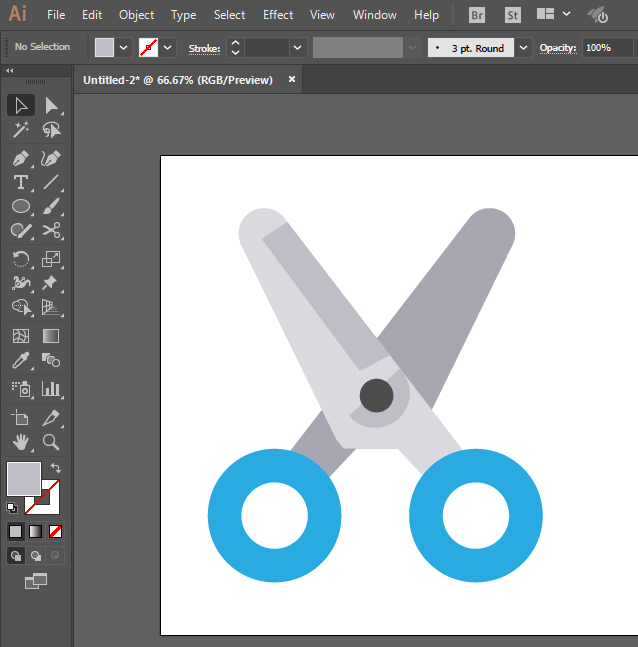The width and height of the screenshot is (638, 647).
Task: Activate the Type tool
Action: 20,182
